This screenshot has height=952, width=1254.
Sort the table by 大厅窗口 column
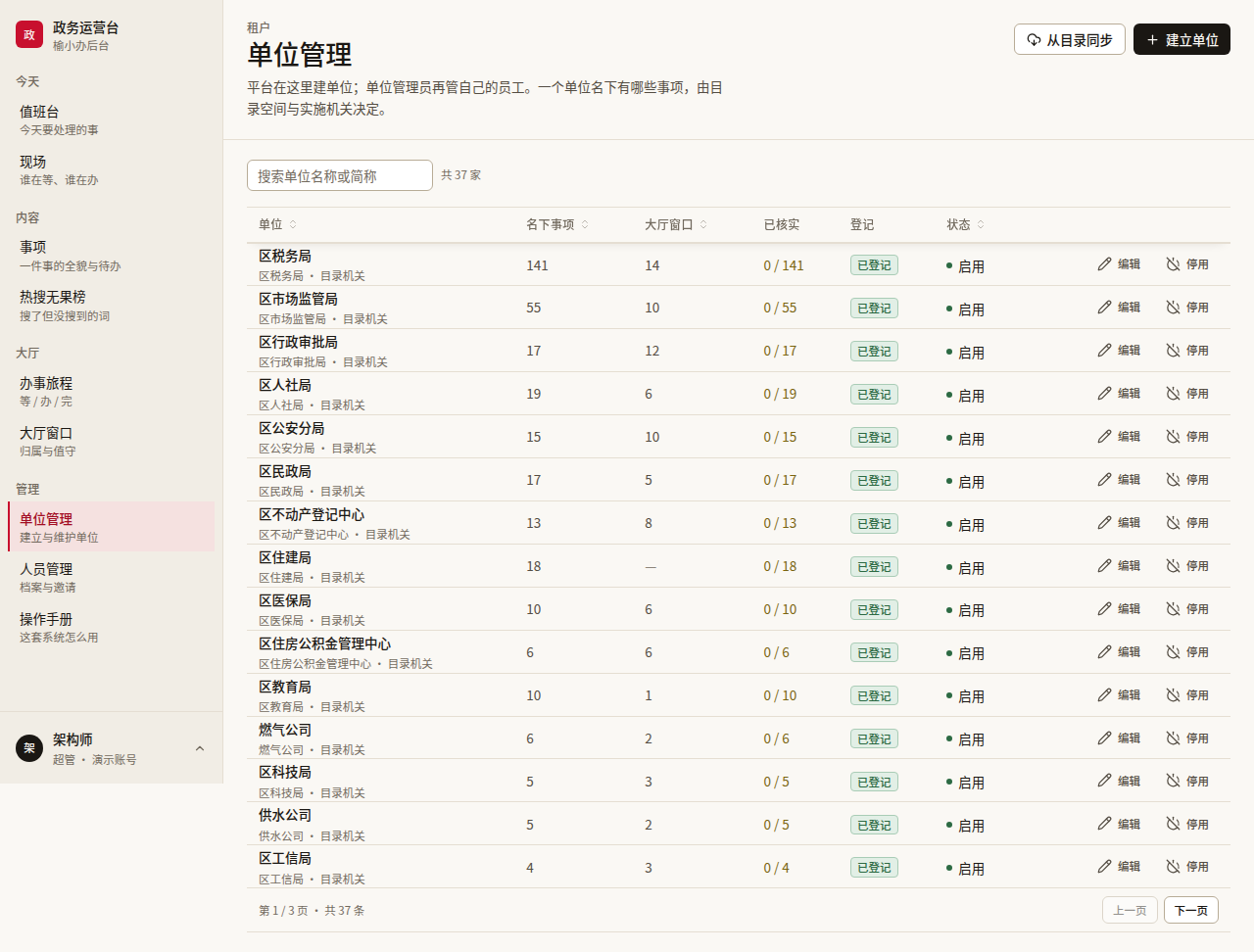pyautogui.click(x=676, y=224)
